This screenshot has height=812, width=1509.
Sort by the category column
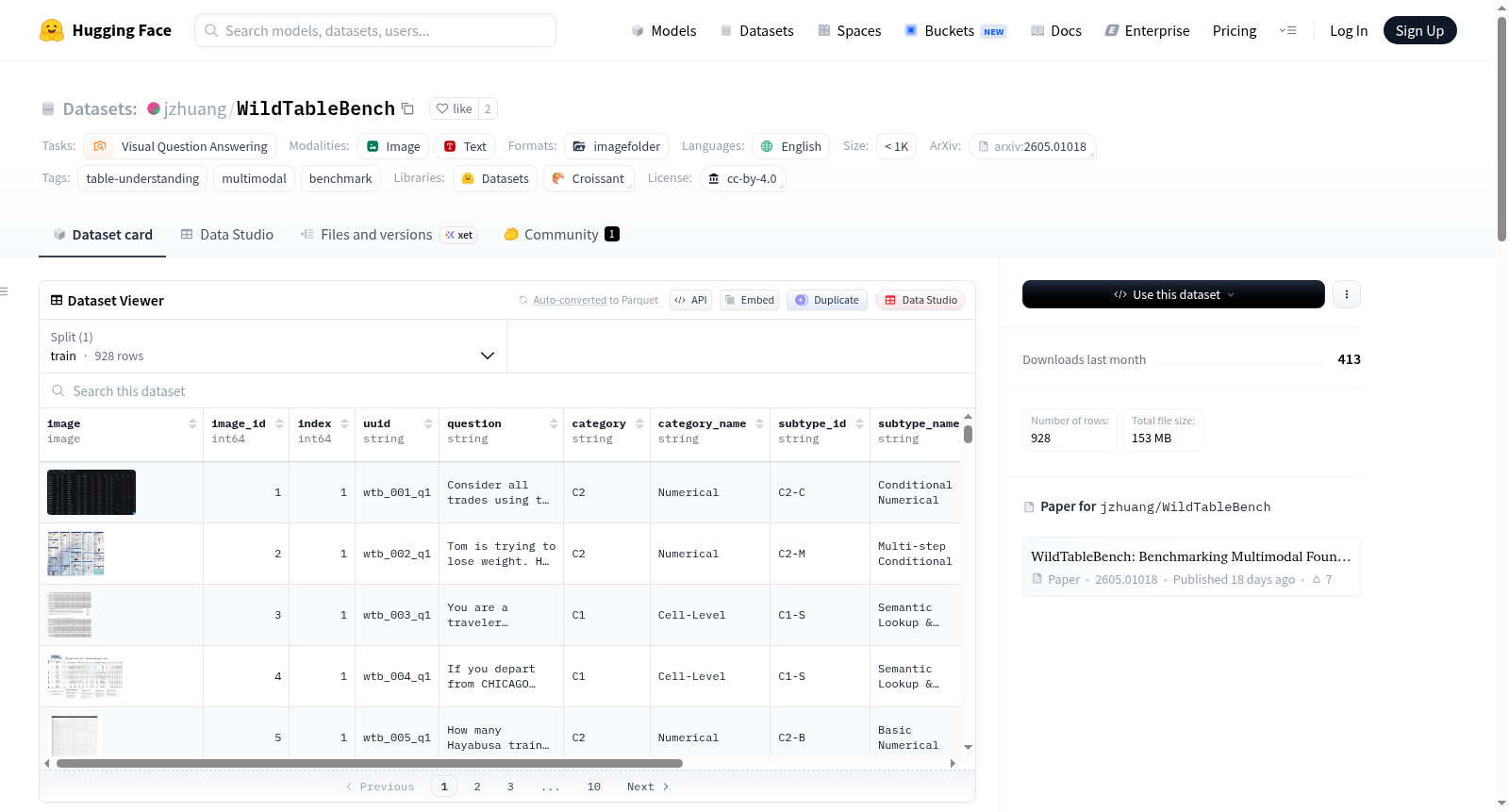(639, 423)
